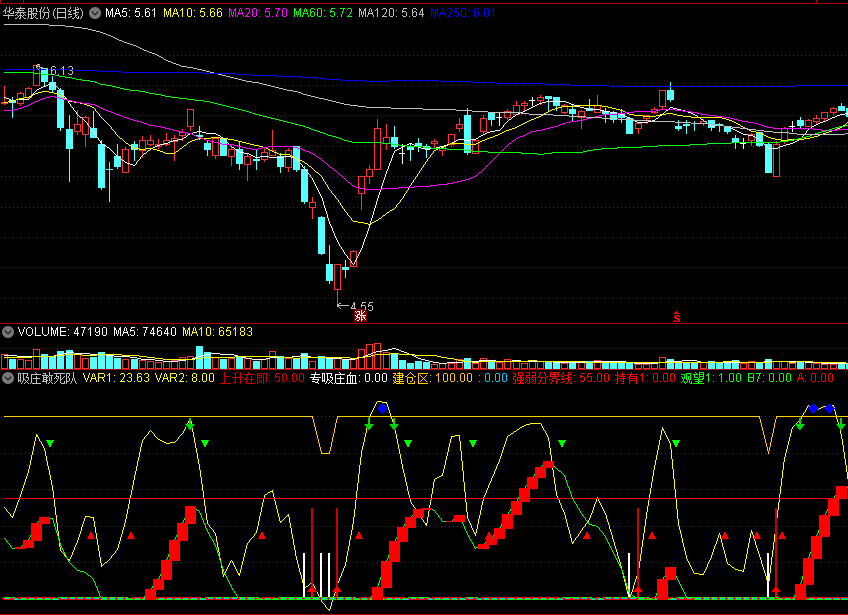Click the red S signal marker
The width and height of the screenshot is (848, 615).
coord(677,317)
